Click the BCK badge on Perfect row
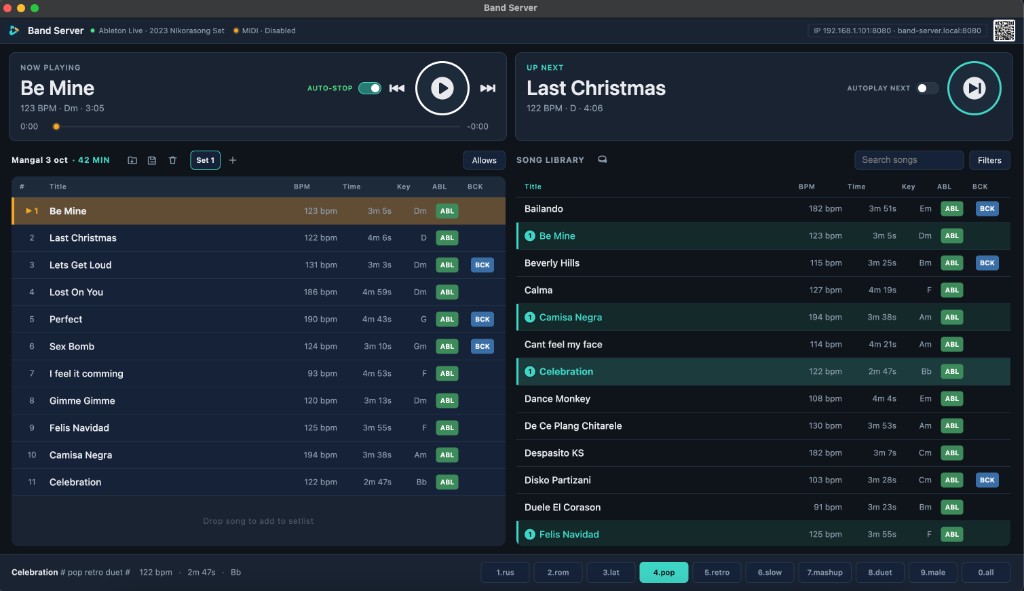The image size is (1024, 591). tap(482, 319)
